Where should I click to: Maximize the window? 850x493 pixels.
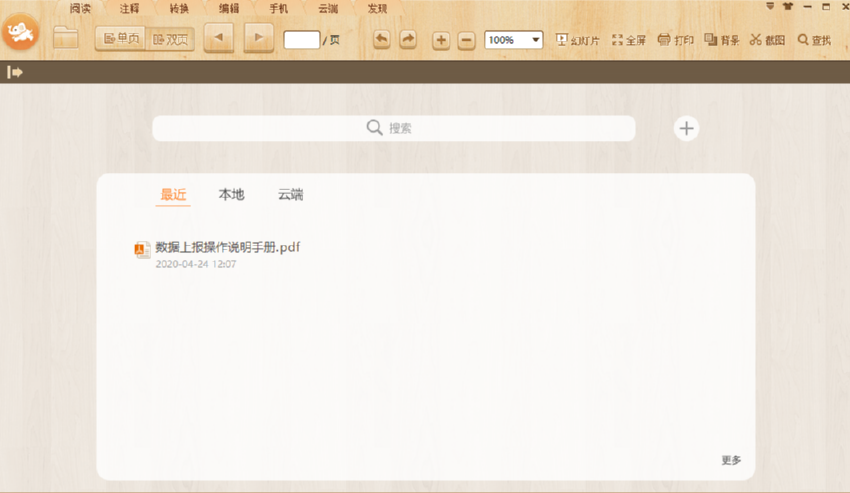tap(826, 6)
